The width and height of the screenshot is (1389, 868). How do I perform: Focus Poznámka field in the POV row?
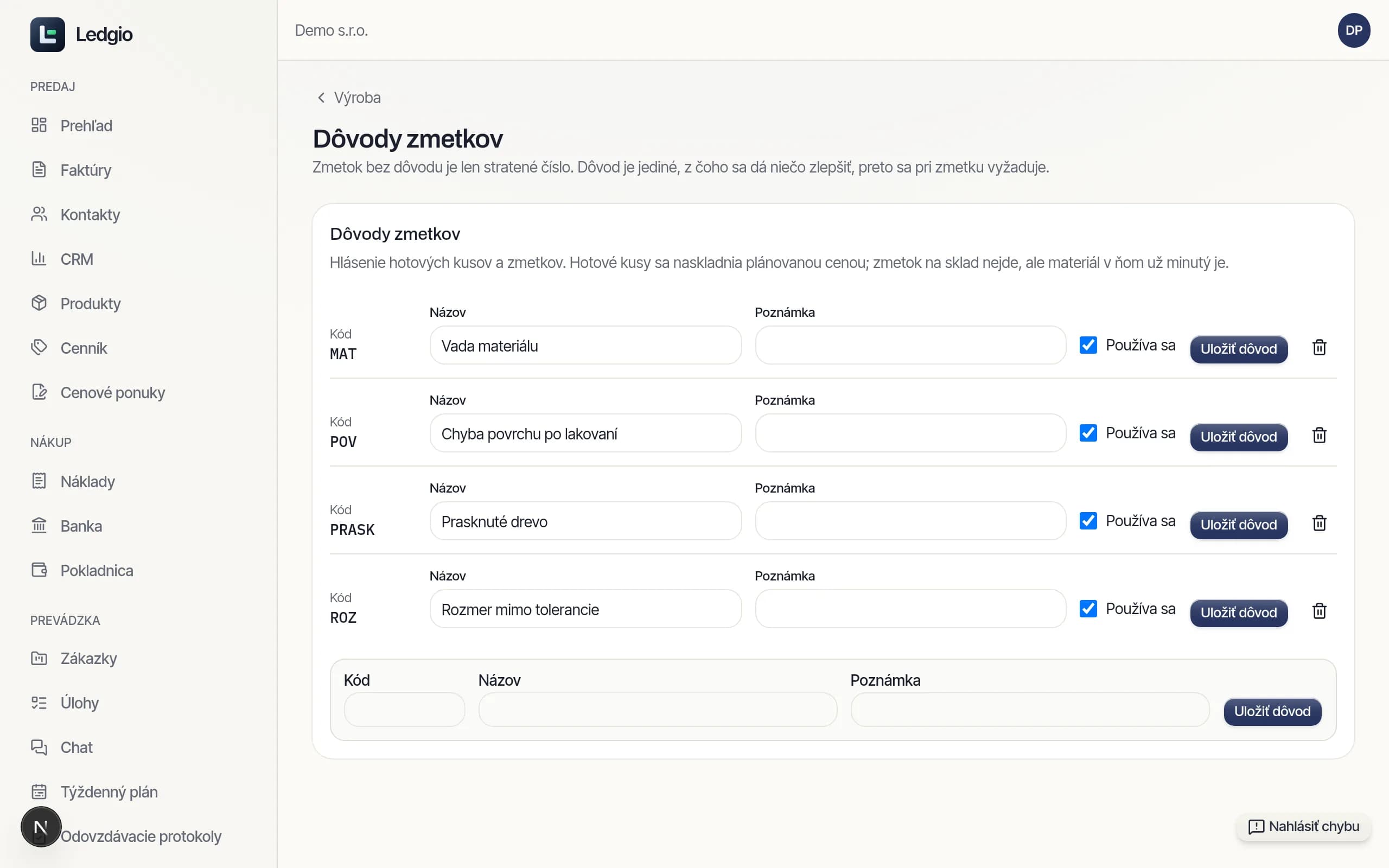pyautogui.click(x=910, y=433)
